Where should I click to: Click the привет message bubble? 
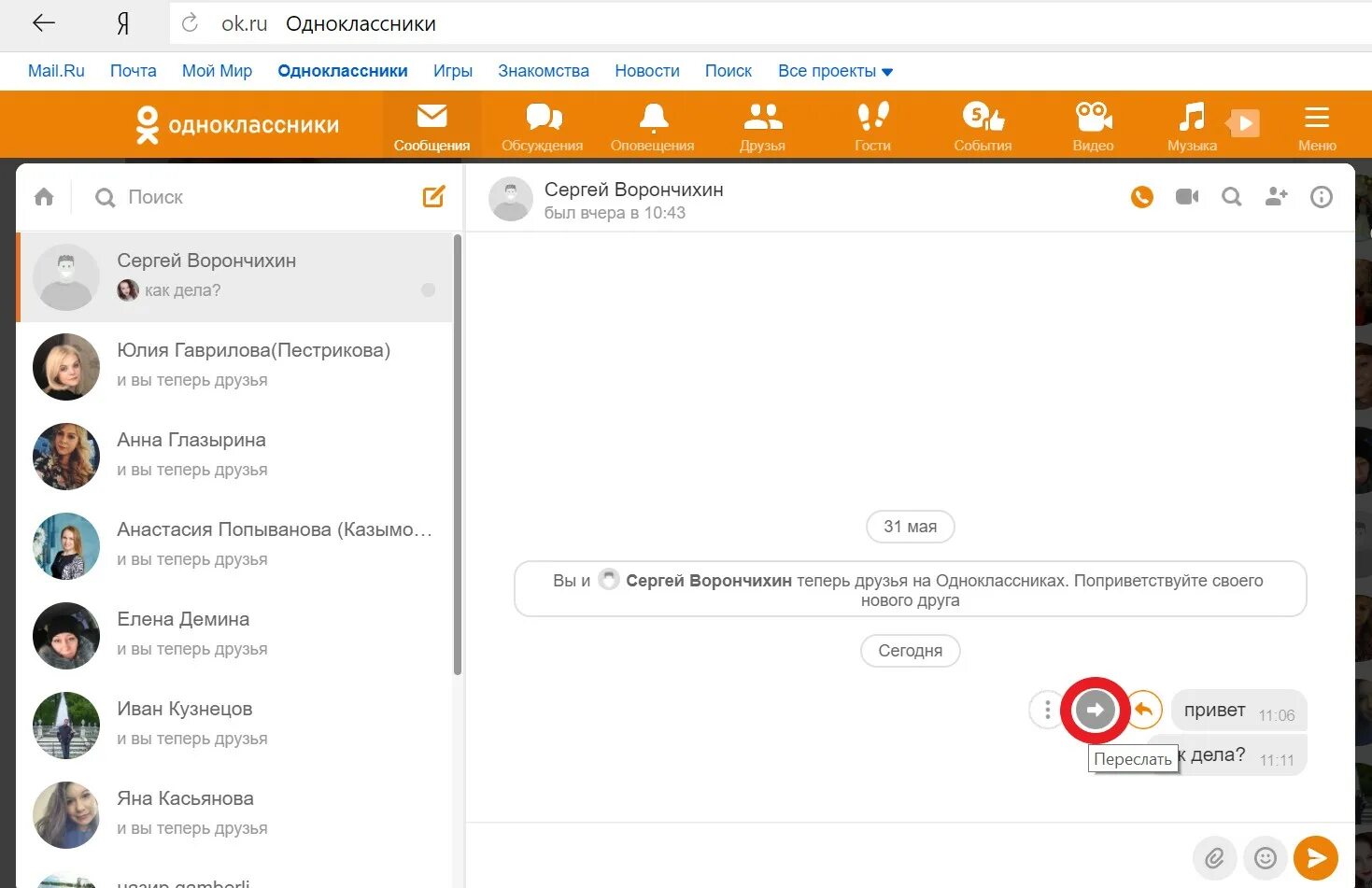(x=1238, y=711)
